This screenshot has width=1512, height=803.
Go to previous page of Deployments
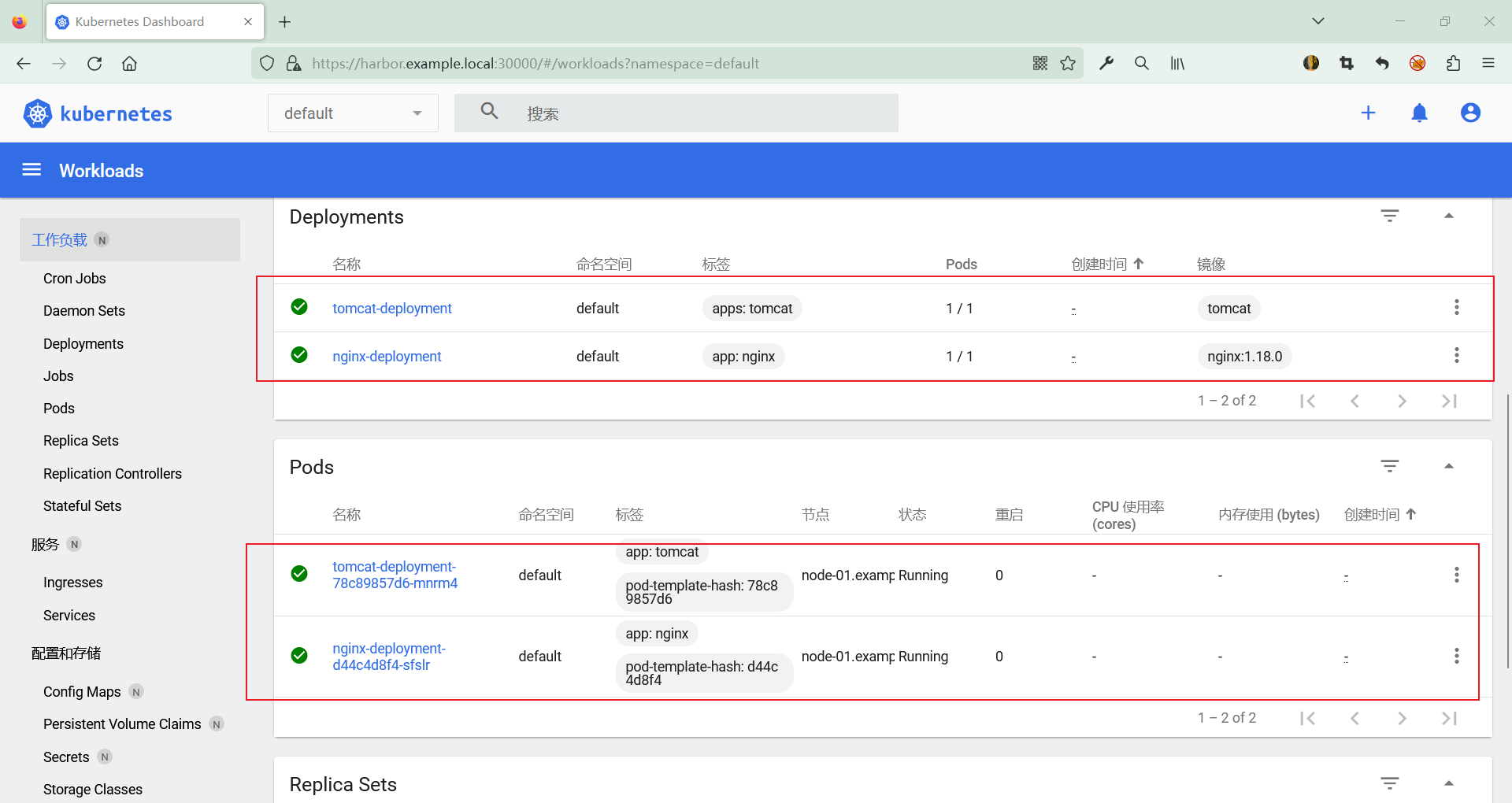(x=1354, y=401)
